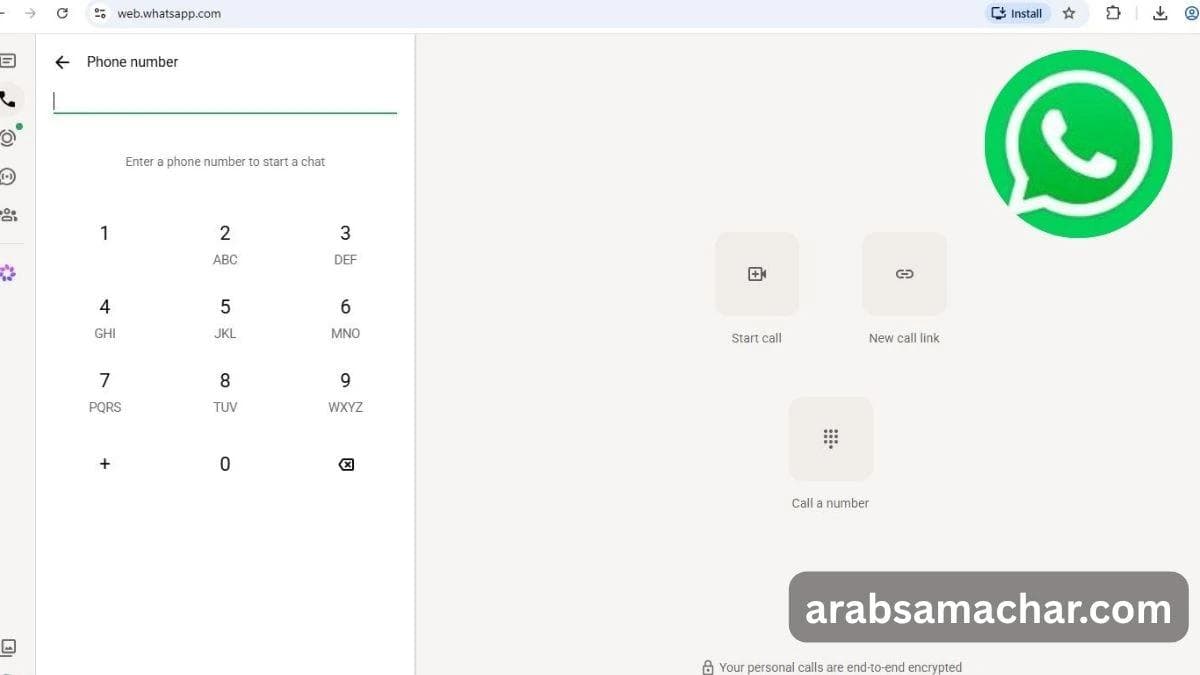Click the 'Call a number' label
The image size is (1200, 675).
point(830,503)
